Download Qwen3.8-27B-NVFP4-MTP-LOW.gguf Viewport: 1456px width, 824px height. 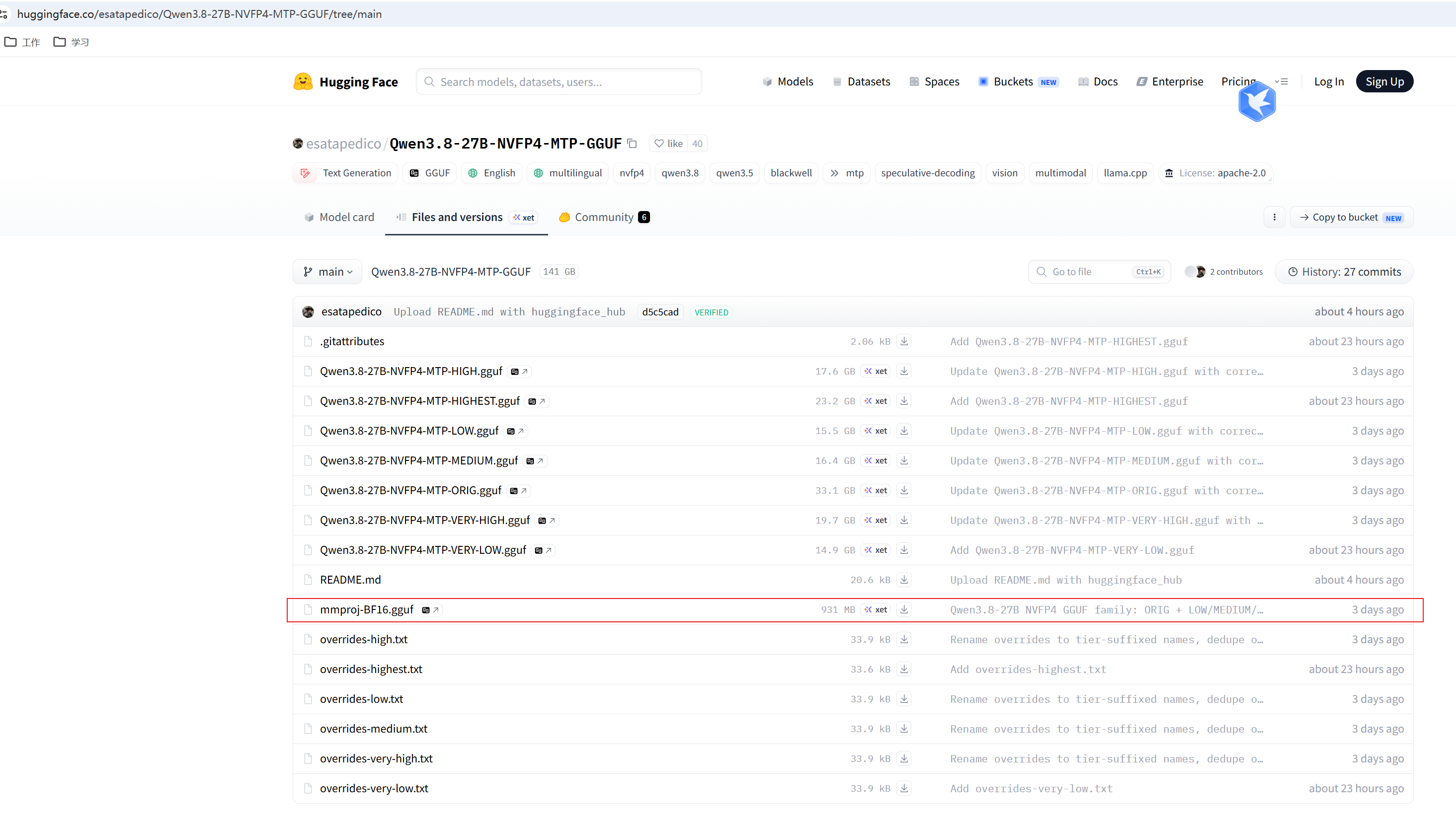click(x=904, y=431)
